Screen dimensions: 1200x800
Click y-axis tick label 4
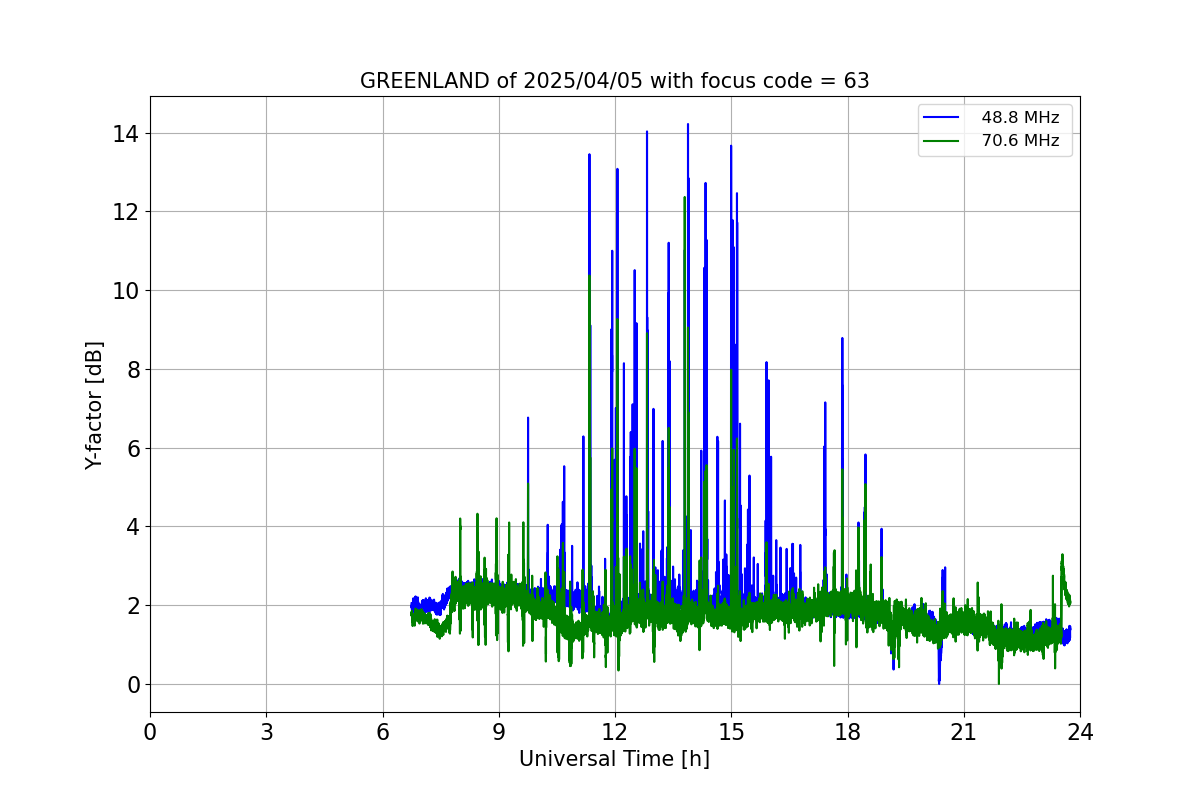[133, 527]
